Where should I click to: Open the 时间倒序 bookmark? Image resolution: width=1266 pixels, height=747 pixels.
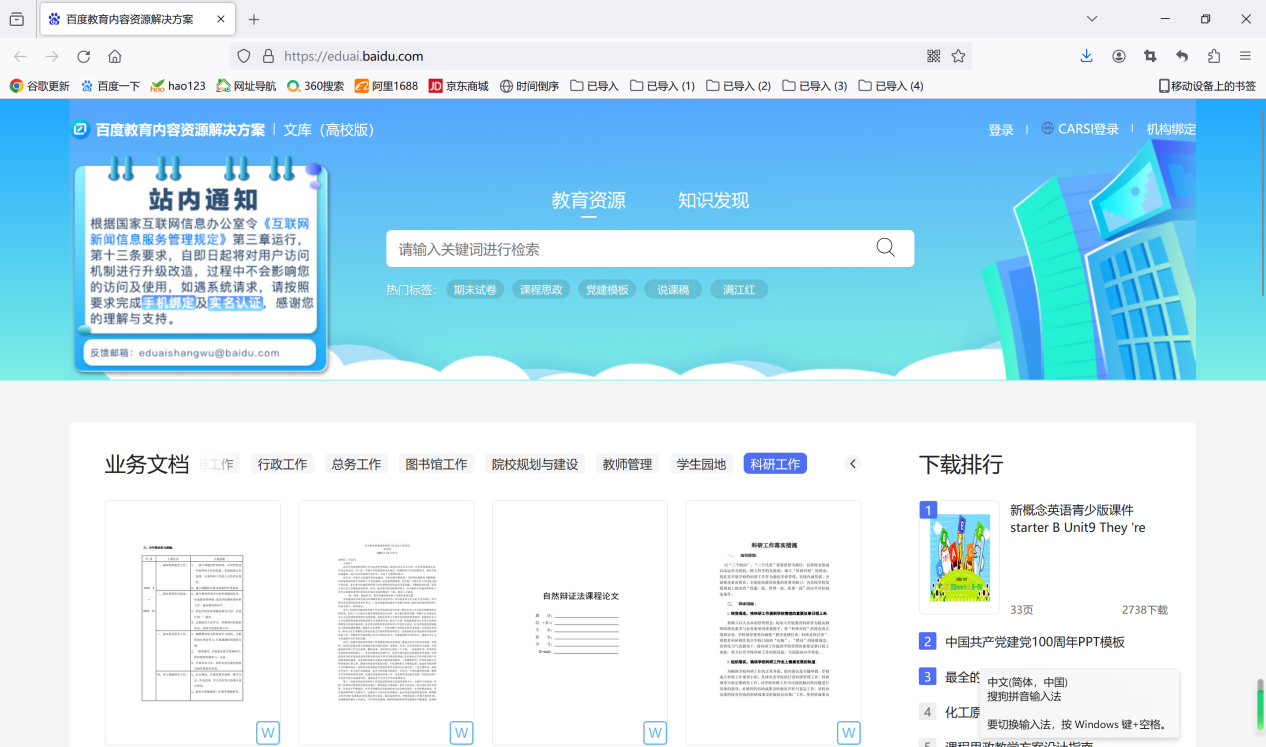click(529, 86)
